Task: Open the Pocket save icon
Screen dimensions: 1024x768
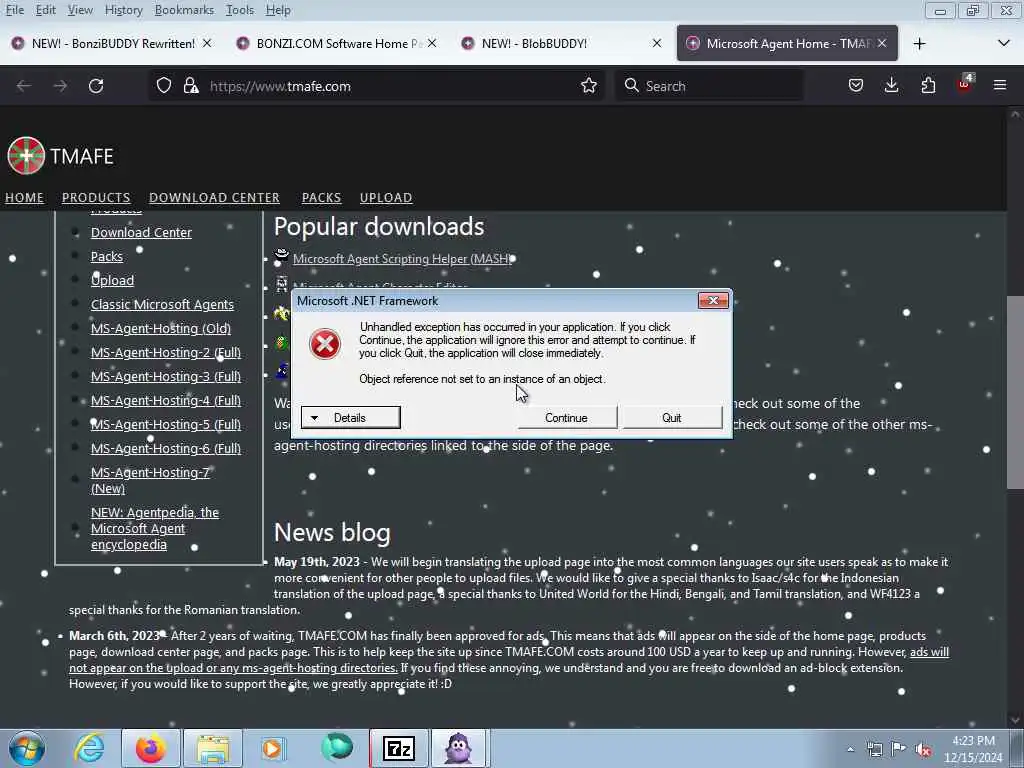Action: 856,86
